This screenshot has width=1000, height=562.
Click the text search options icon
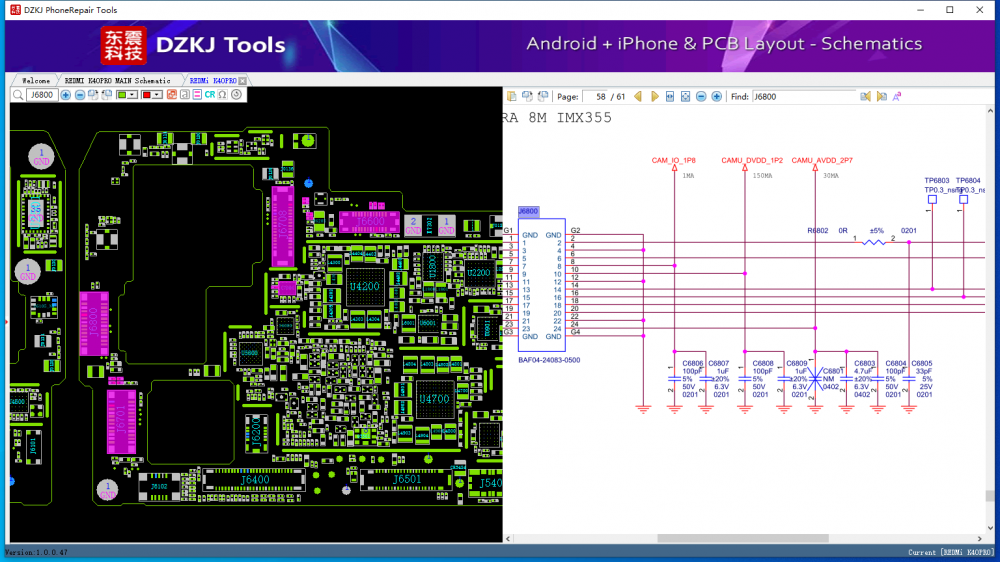coord(897,97)
